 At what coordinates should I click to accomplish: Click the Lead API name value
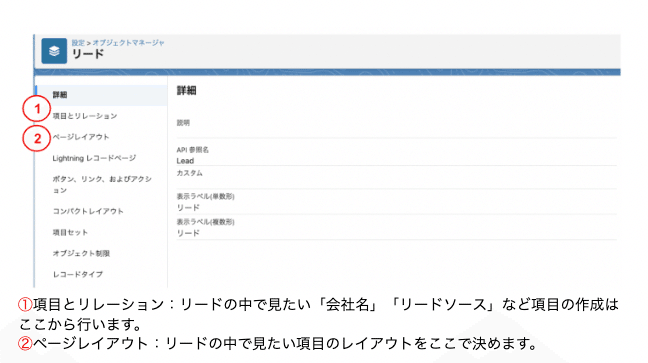click(185, 161)
